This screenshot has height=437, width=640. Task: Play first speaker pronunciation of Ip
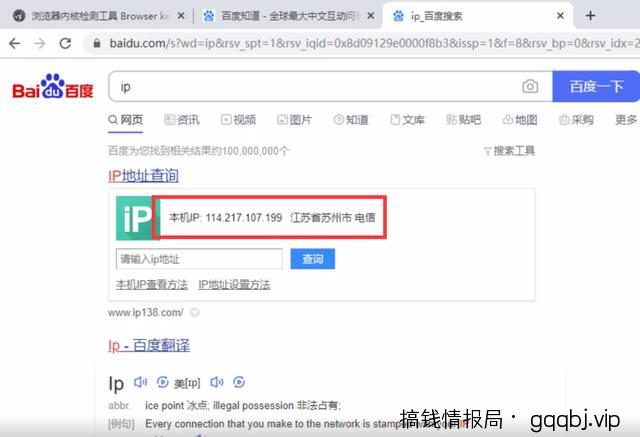(140, 382)
